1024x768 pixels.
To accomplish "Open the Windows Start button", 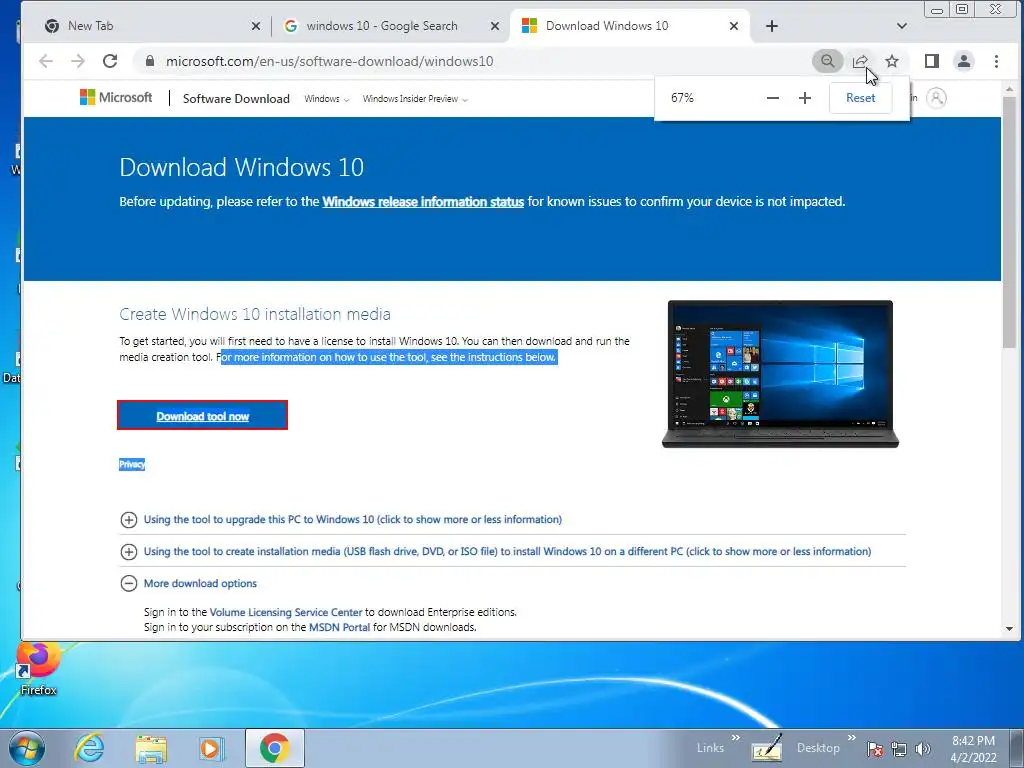I will [x=26, y=748].
